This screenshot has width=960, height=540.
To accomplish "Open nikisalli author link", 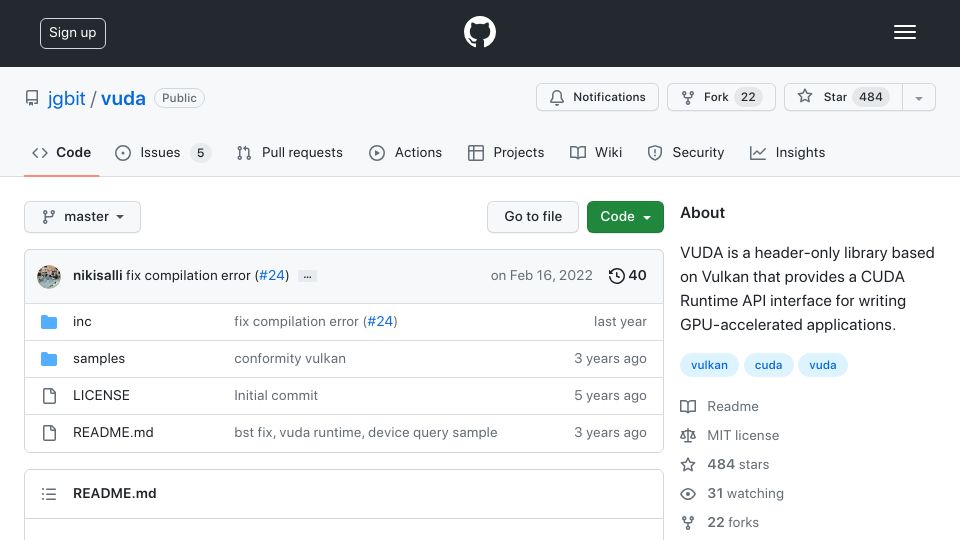I will tap(97, 276).
